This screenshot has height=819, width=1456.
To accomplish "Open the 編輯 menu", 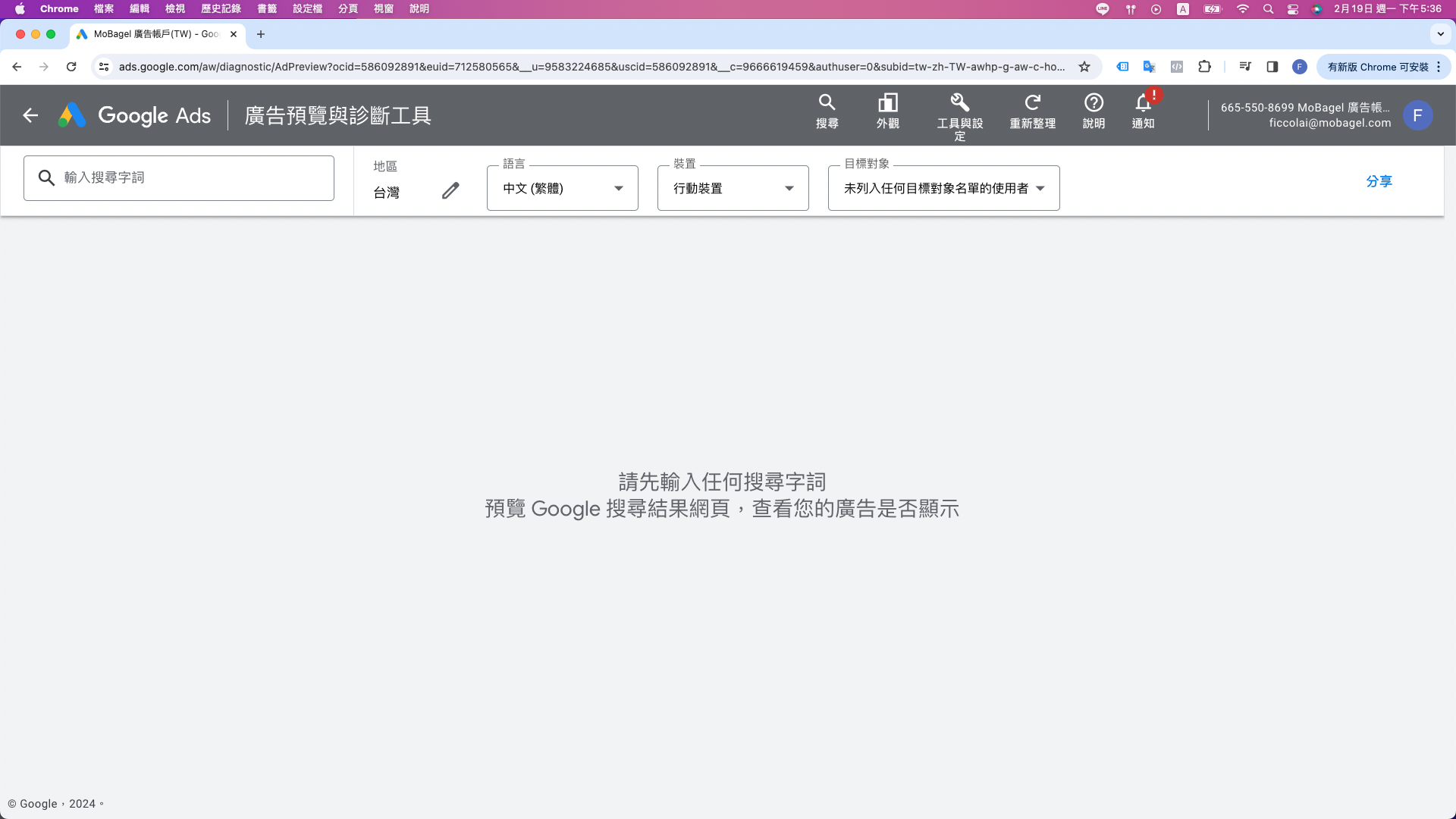I will tap(140, 9).
